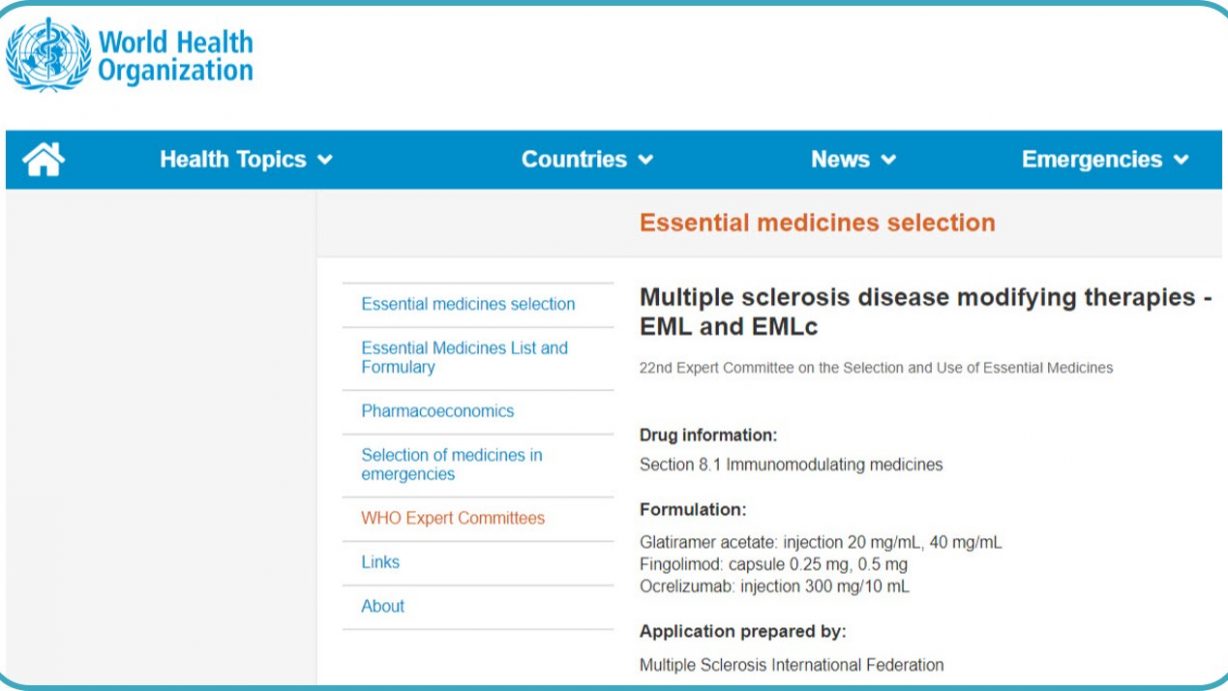Expand the Countries dropdown chevron
Screen dimensions: 1228x691
(x=645, y=160)
